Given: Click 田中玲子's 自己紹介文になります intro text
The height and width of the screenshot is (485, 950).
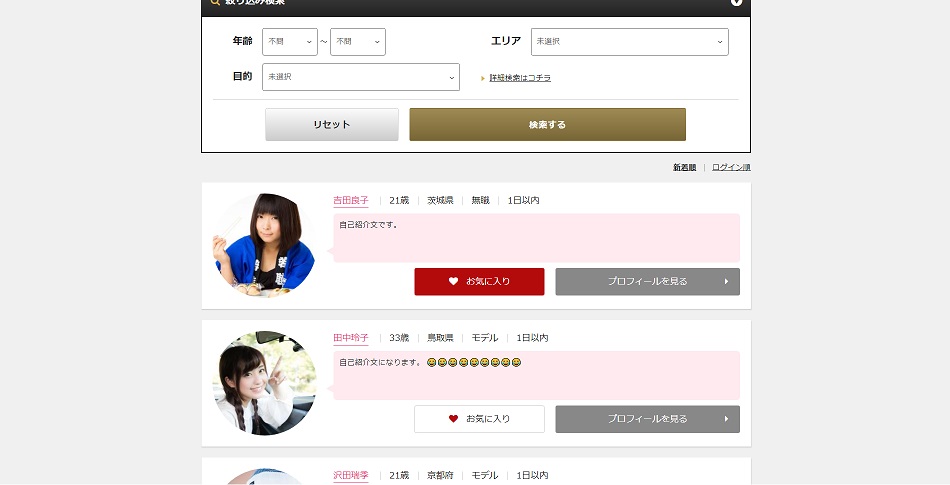Looking at the screenshot, I should pyautogui.click(x=380, y=363).
